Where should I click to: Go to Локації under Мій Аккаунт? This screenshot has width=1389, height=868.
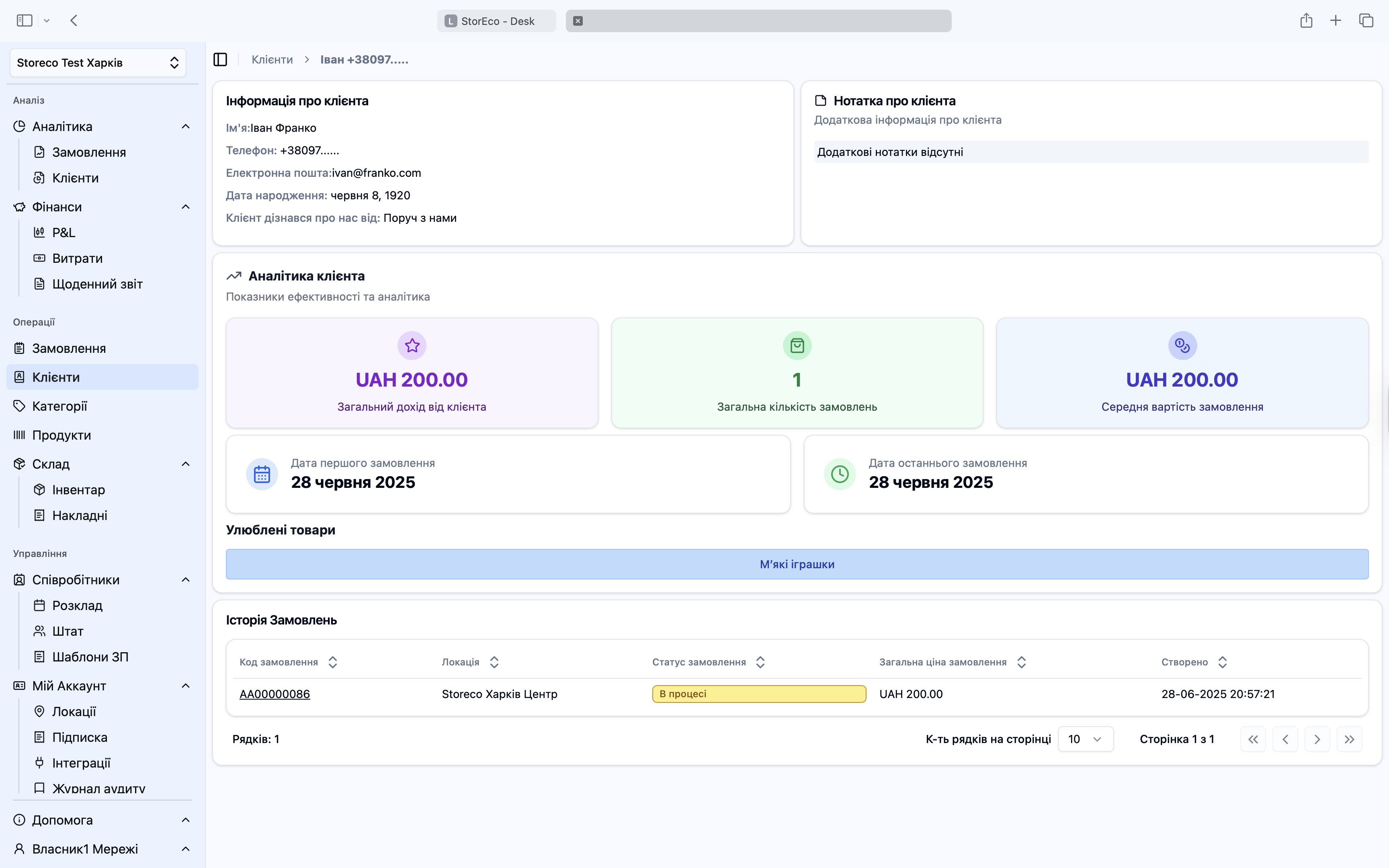pyautogui.click(x=74, y=711)
